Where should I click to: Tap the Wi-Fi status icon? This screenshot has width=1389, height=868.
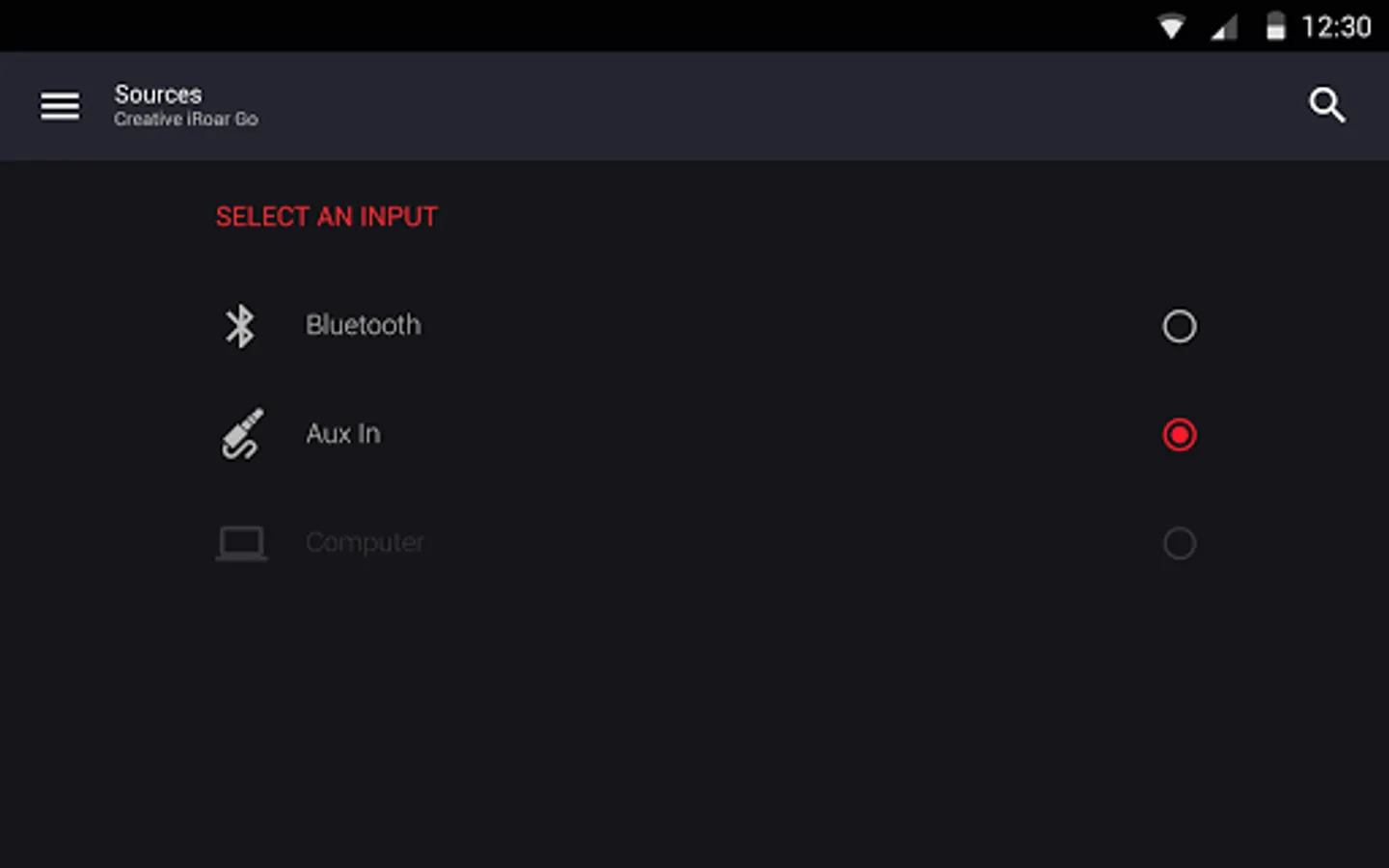[x=1171, y=27]
